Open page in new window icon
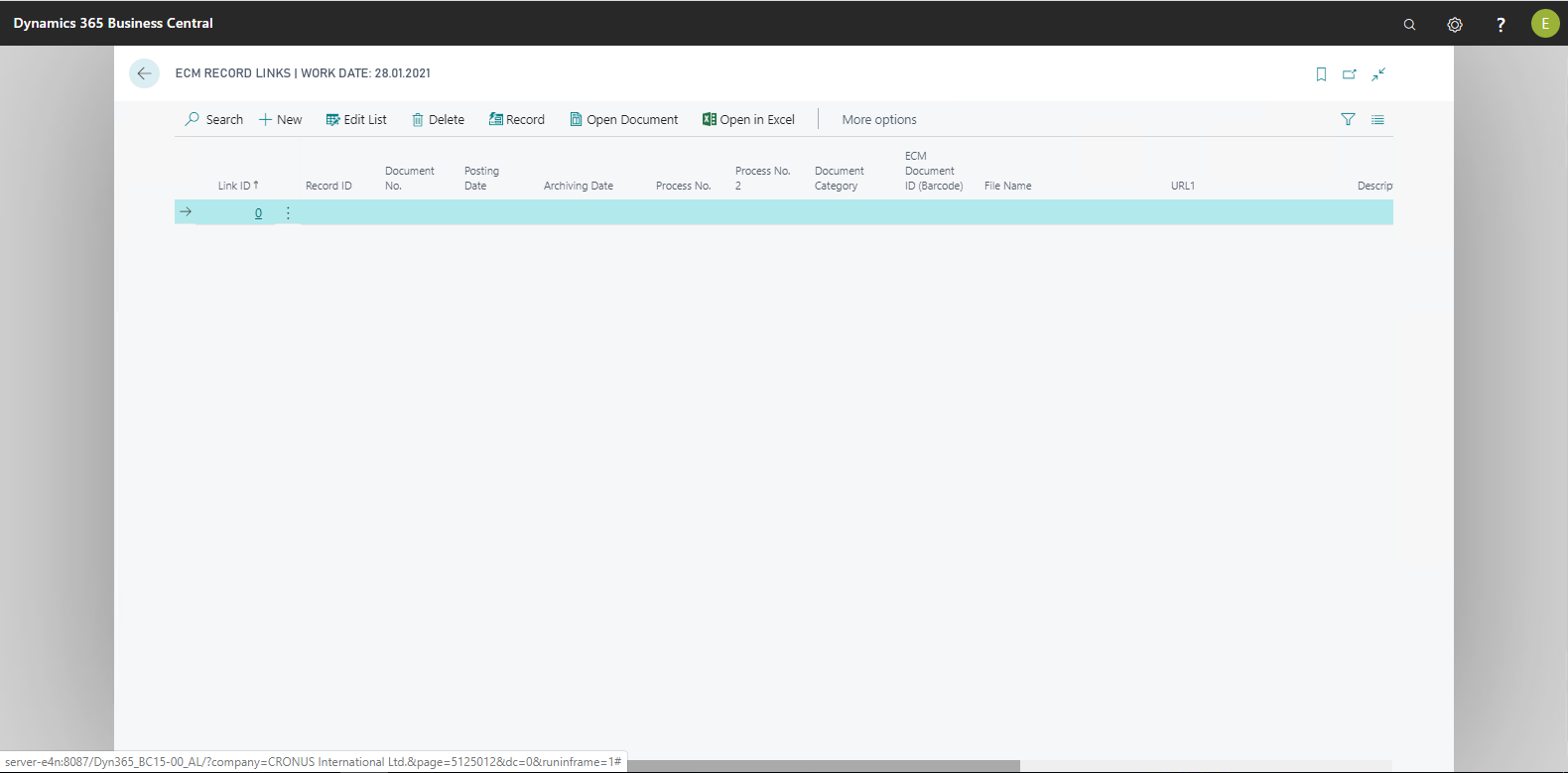This screenshot has height=773, width=1568. 1350,74
